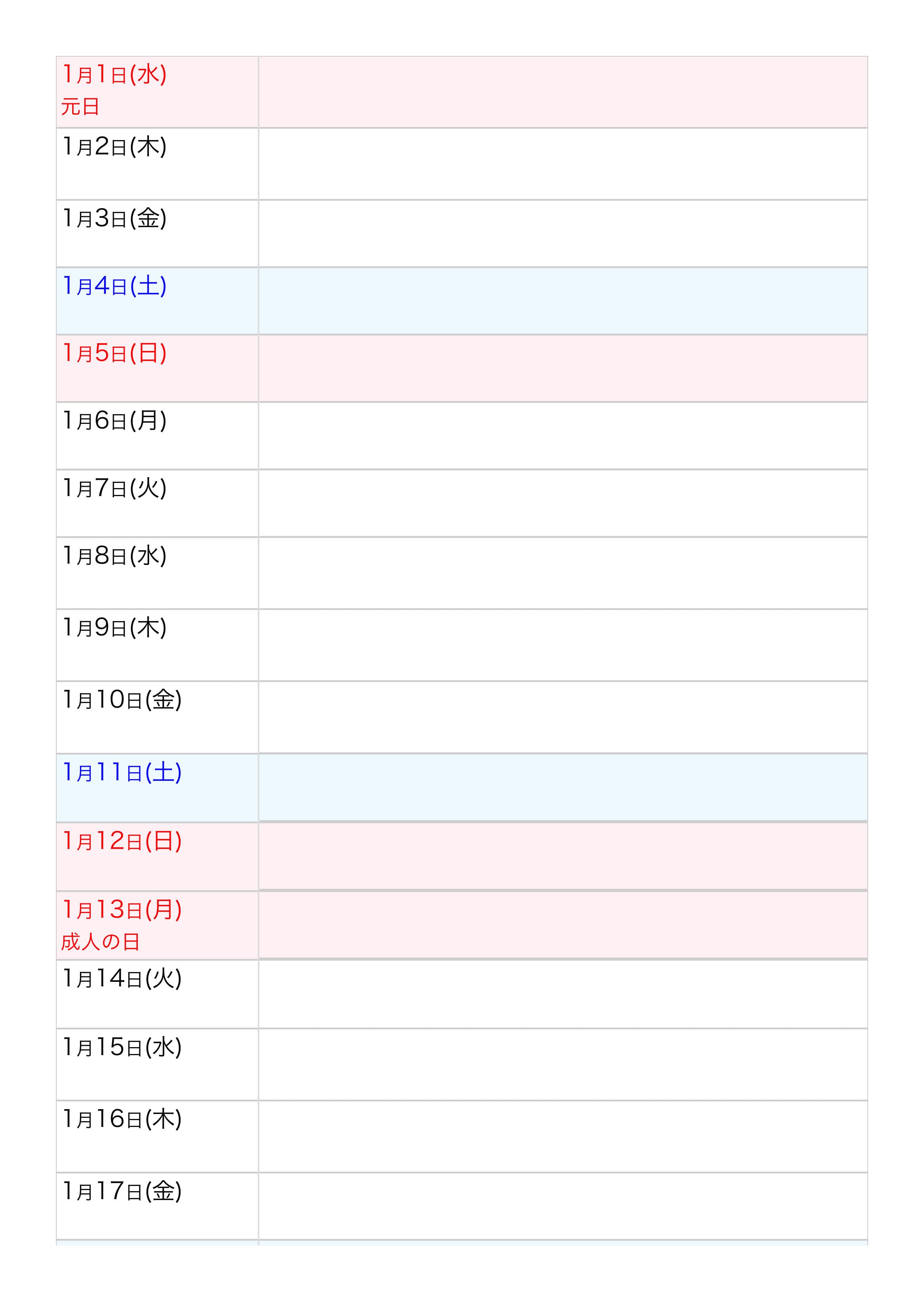Click the note cell for 1月10日(金)

coord(563,717)
